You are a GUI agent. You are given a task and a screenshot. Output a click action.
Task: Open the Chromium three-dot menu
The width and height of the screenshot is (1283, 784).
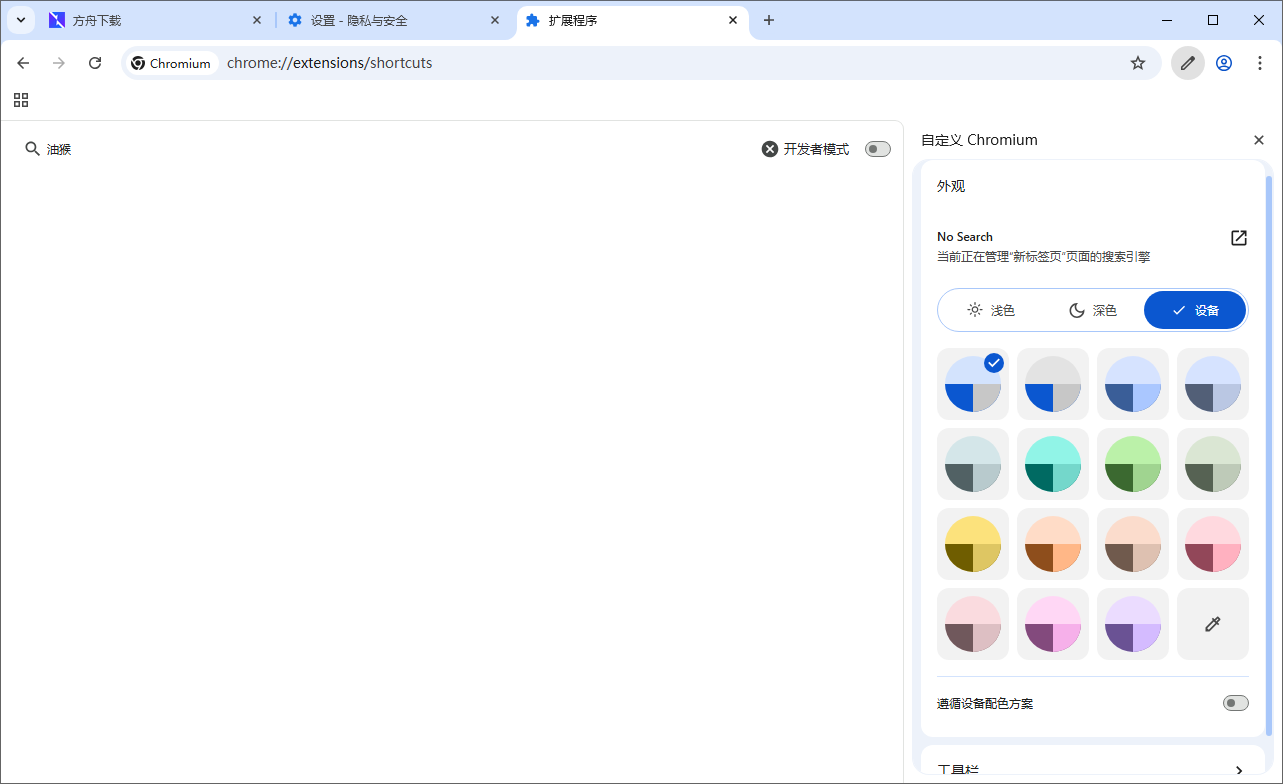[1259, 62]
